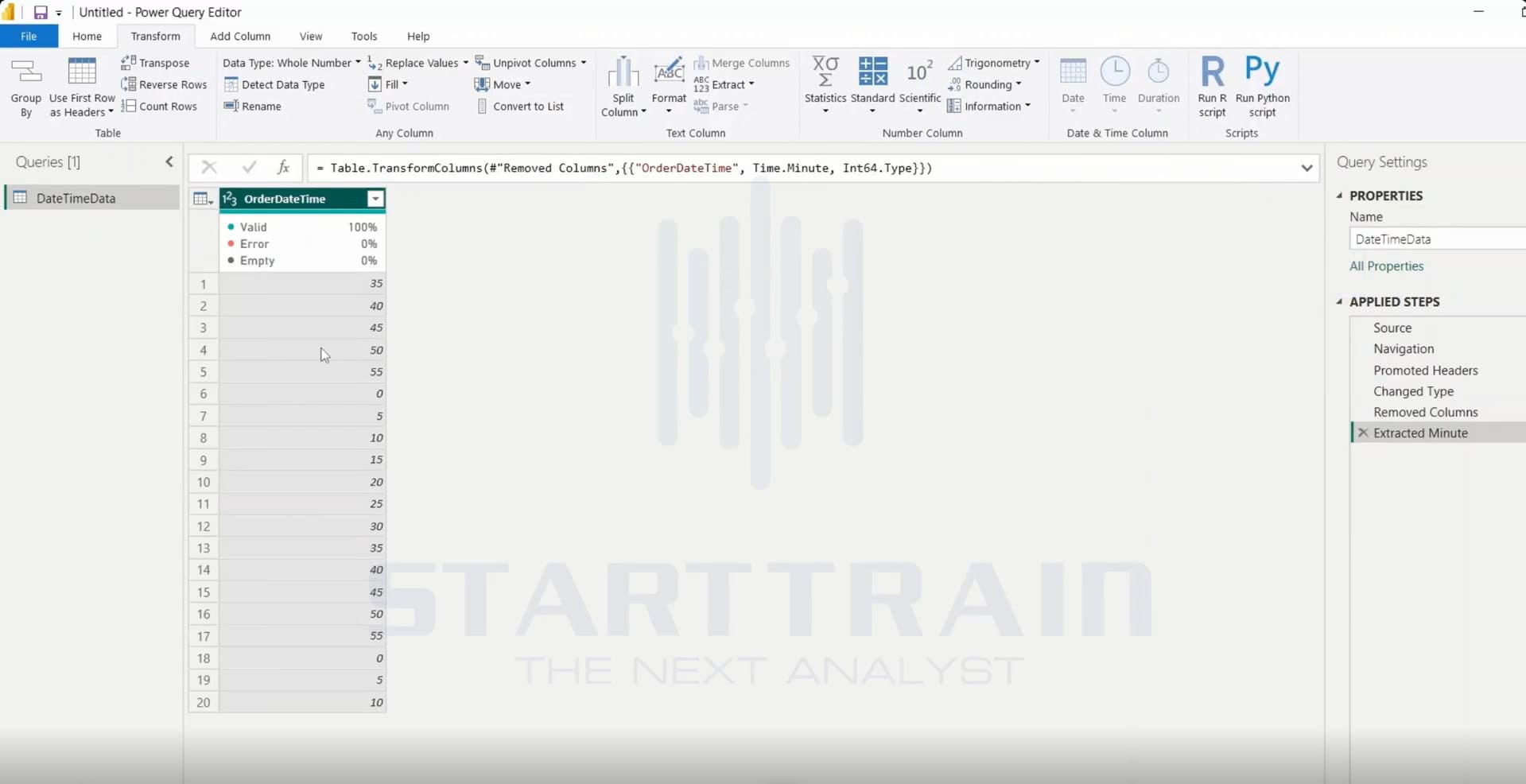
Task: Expand the formula bar
Action: (1307, 168)
